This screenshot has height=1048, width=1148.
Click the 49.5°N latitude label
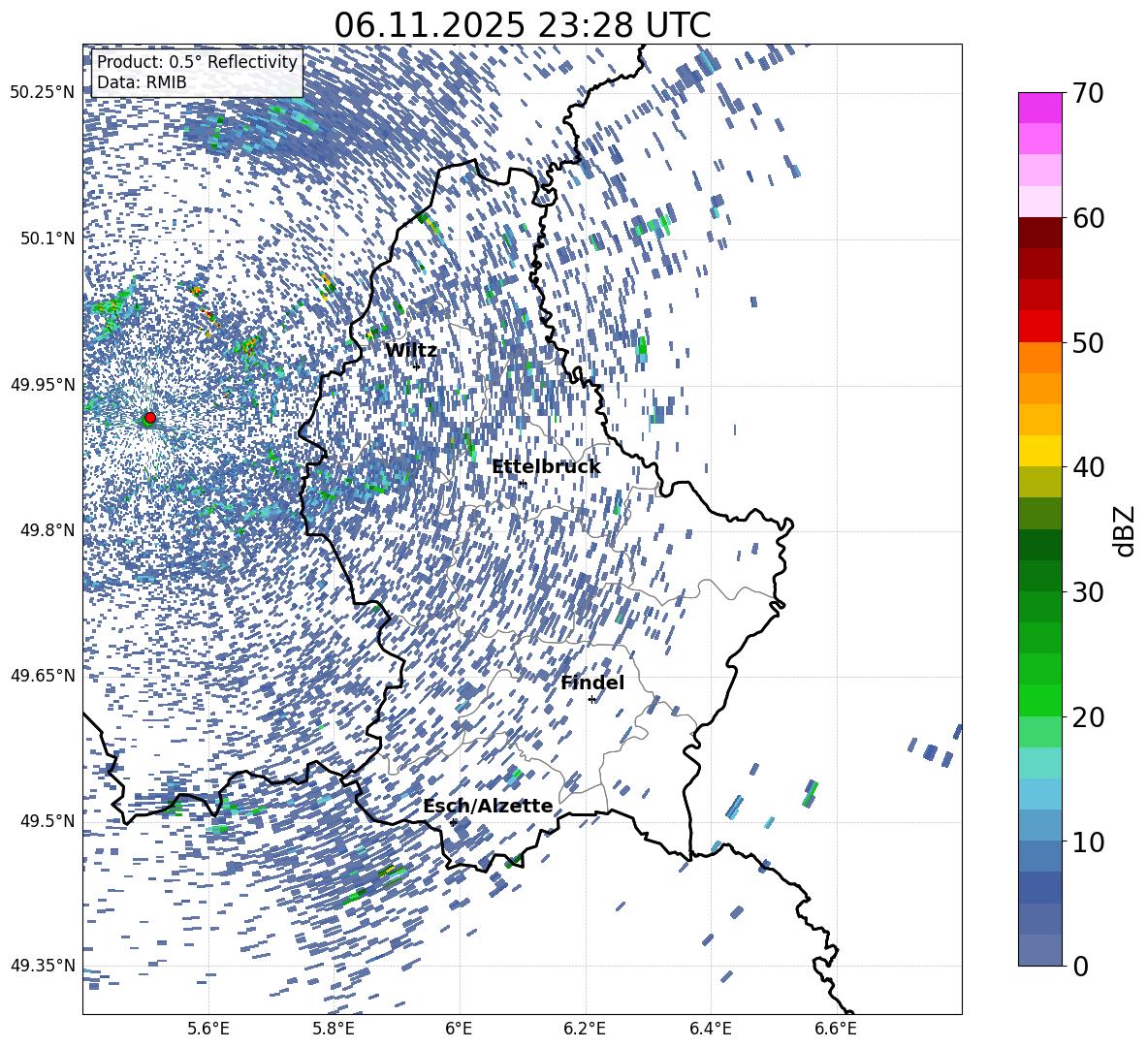[47, 821]
